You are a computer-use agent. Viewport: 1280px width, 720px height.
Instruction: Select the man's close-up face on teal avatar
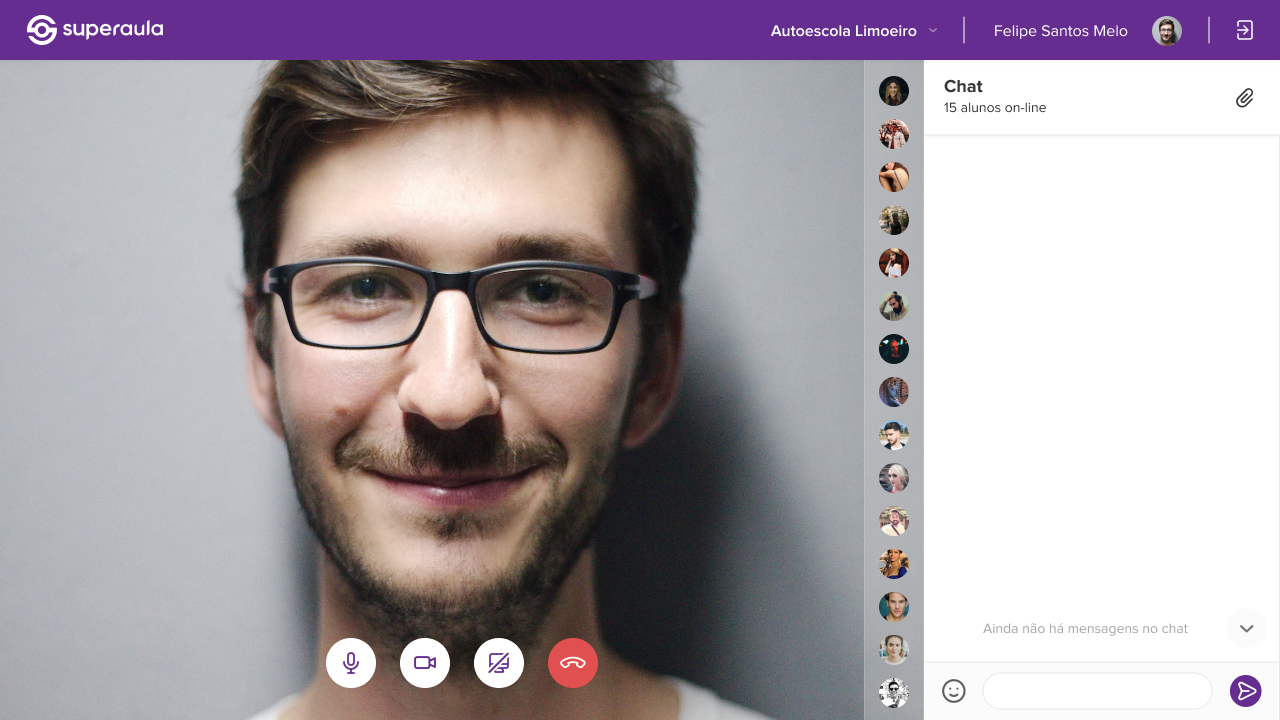pyautogui.click(x=894, y=607)
